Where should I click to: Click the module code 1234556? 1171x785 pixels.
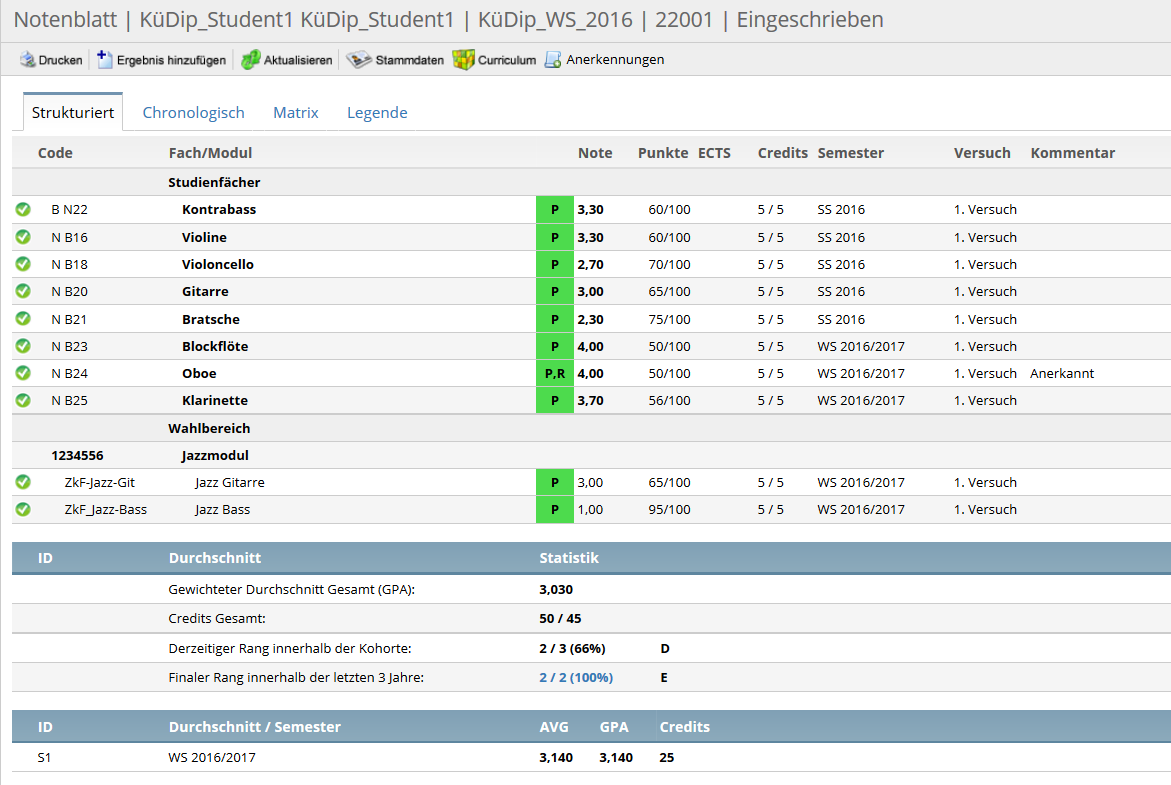pos(78,456)
